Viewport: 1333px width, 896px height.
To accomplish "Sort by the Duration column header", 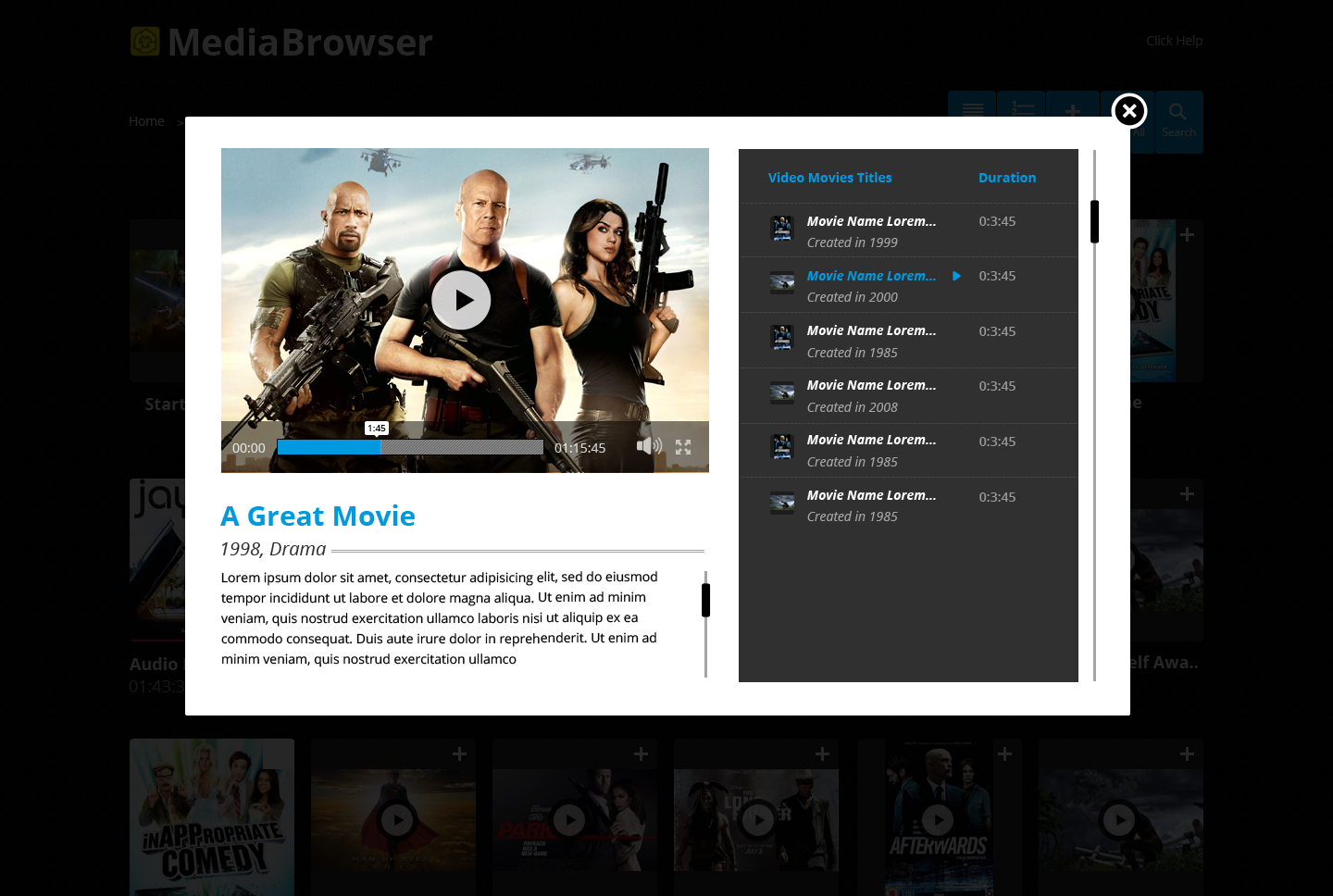I will coord(1007,178).
